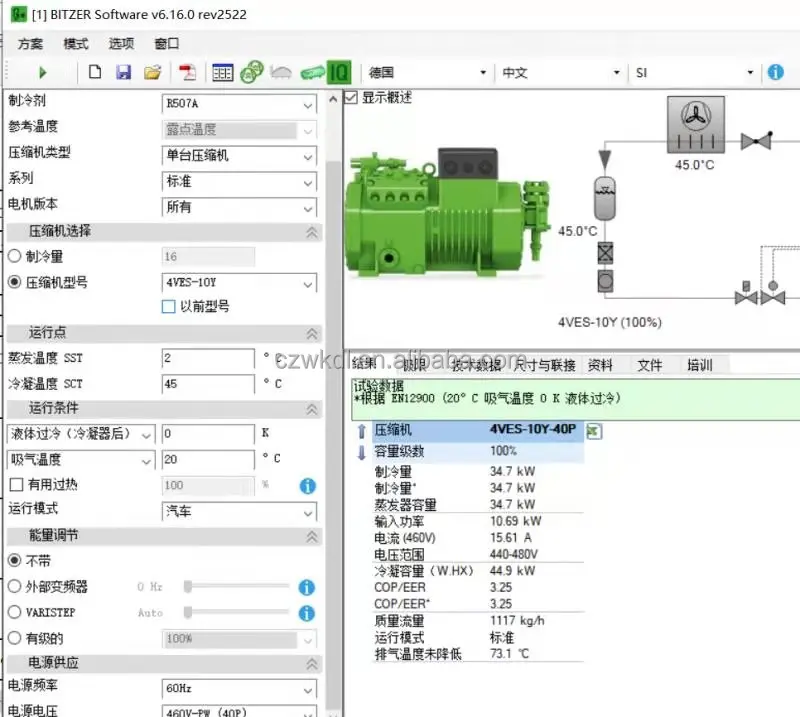
Task: Open the 选项 menu
Action: pyautogui.click(x=121, y=44)
